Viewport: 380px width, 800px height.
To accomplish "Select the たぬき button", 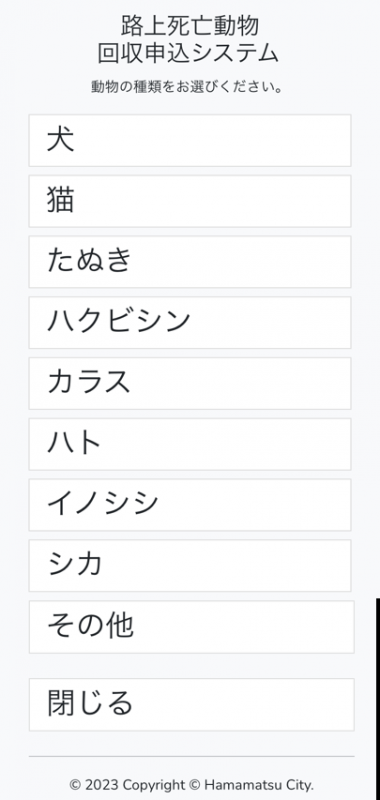I will click(x=190, y=262).
